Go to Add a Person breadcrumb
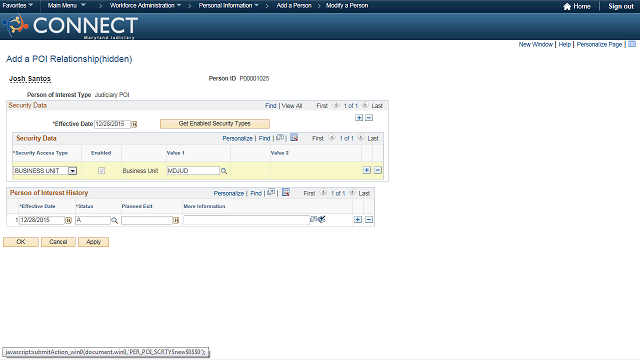Screen dimensions: 640x360 pos(294,5)
